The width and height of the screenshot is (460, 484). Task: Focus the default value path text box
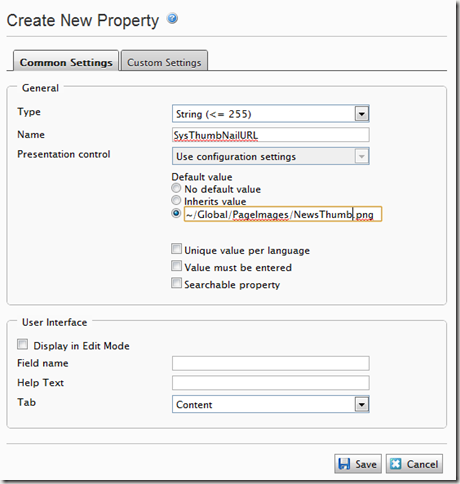[x=283, y=214]
